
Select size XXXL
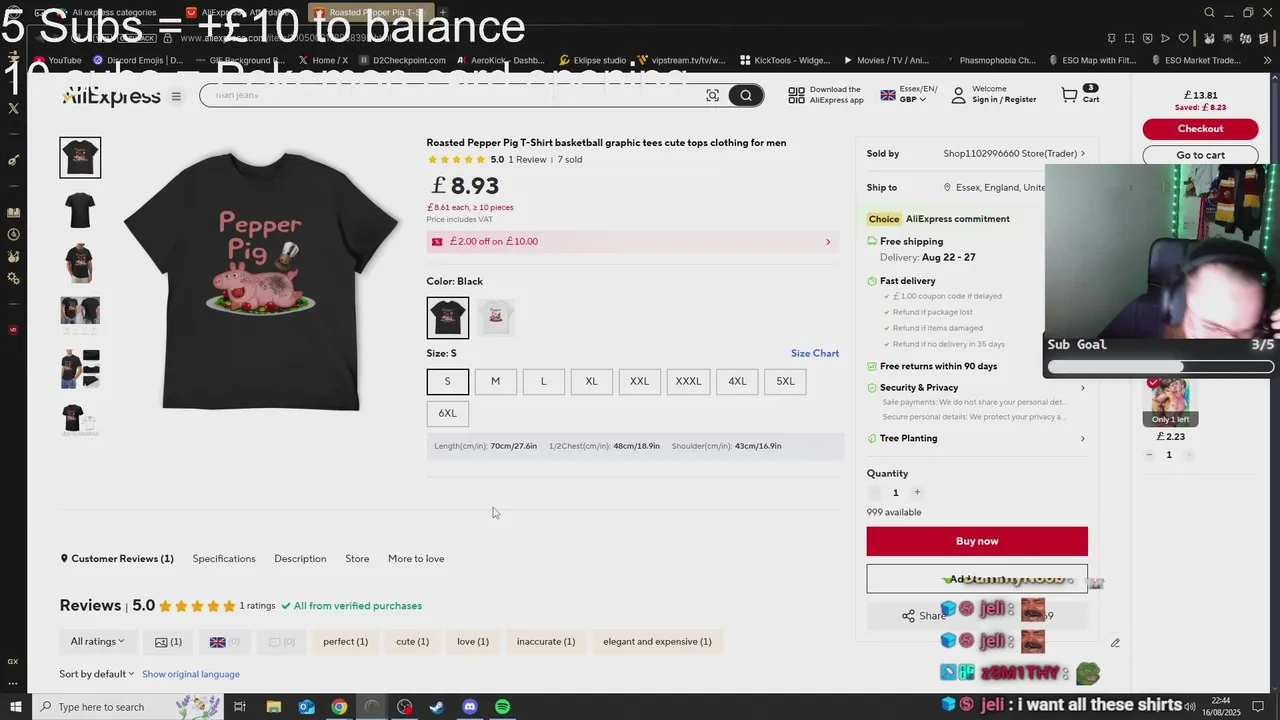688,381
